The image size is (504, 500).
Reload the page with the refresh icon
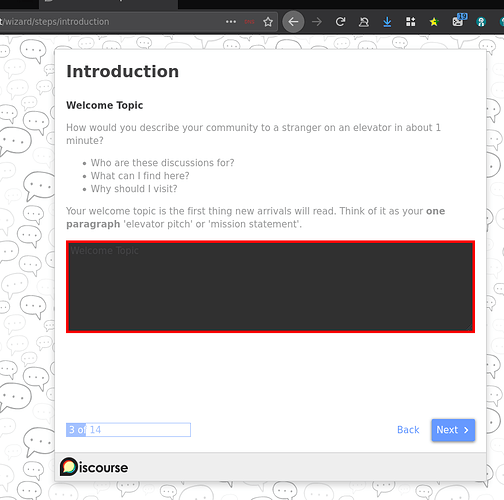340,22
